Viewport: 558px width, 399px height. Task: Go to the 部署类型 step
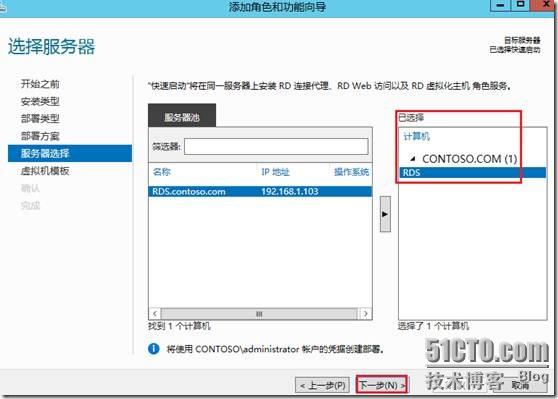pyautogui.click(x=40, y=119)
